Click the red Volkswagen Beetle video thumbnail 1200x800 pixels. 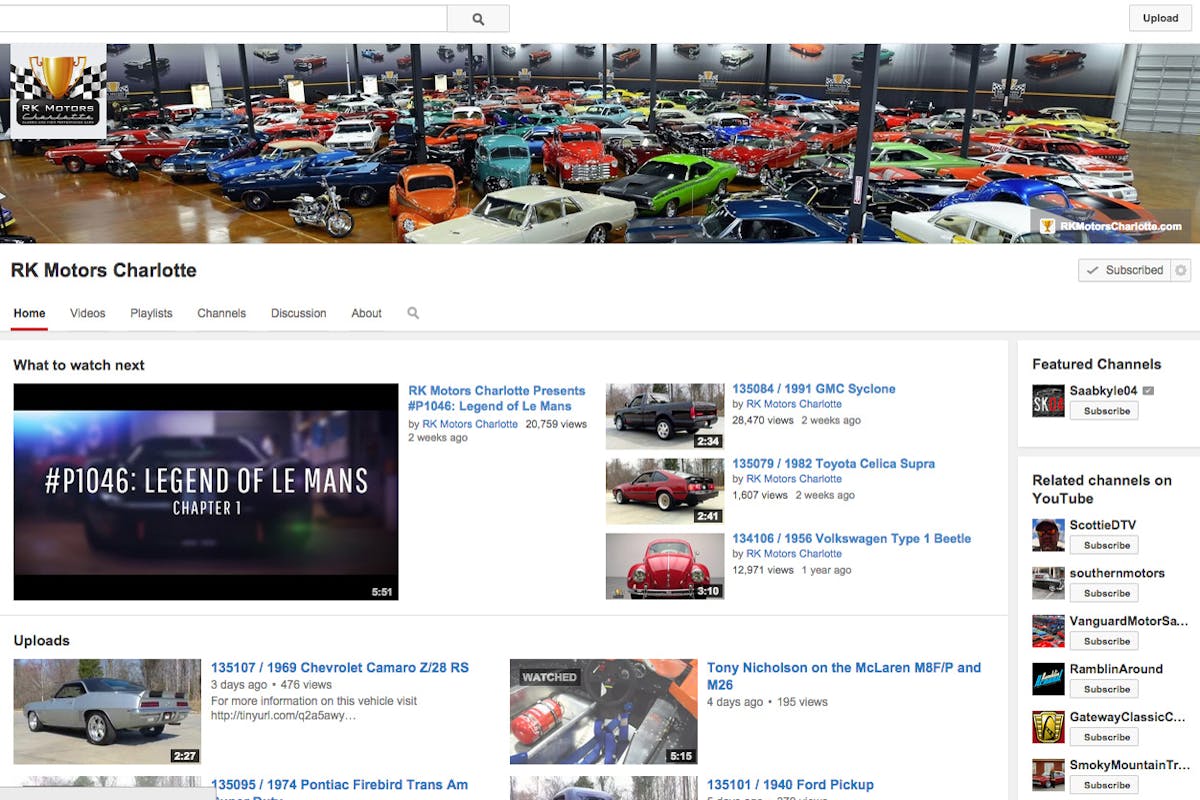(665, 566)
